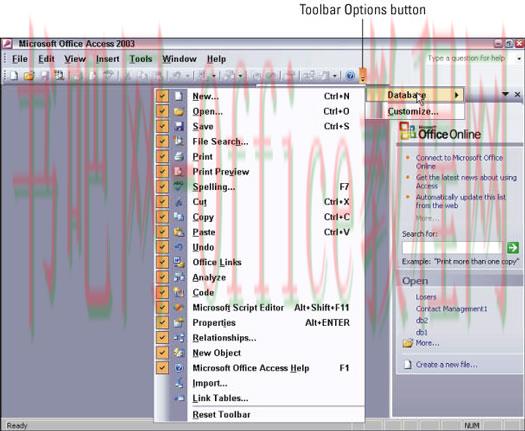525x431 pixels.
Task: Click the icon beside Microsoft Script Editor
Action: (x=179, y=307)
